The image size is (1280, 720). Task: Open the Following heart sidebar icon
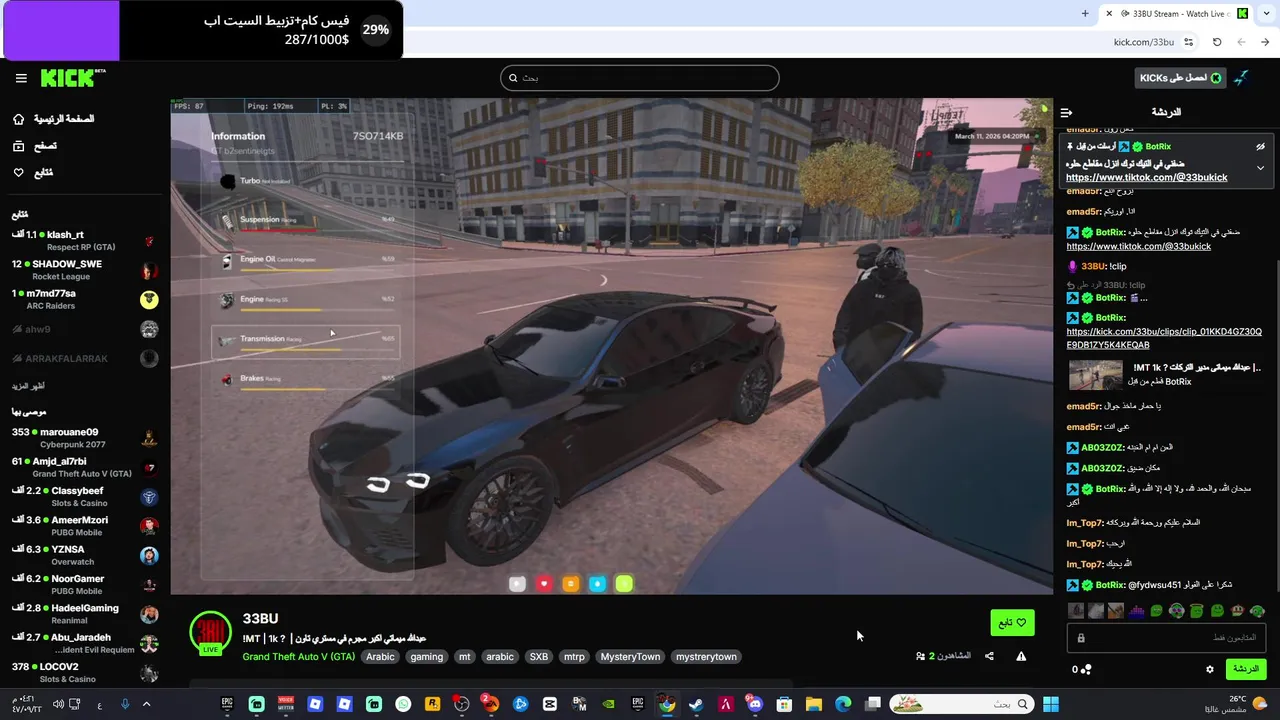pos(18,173)
